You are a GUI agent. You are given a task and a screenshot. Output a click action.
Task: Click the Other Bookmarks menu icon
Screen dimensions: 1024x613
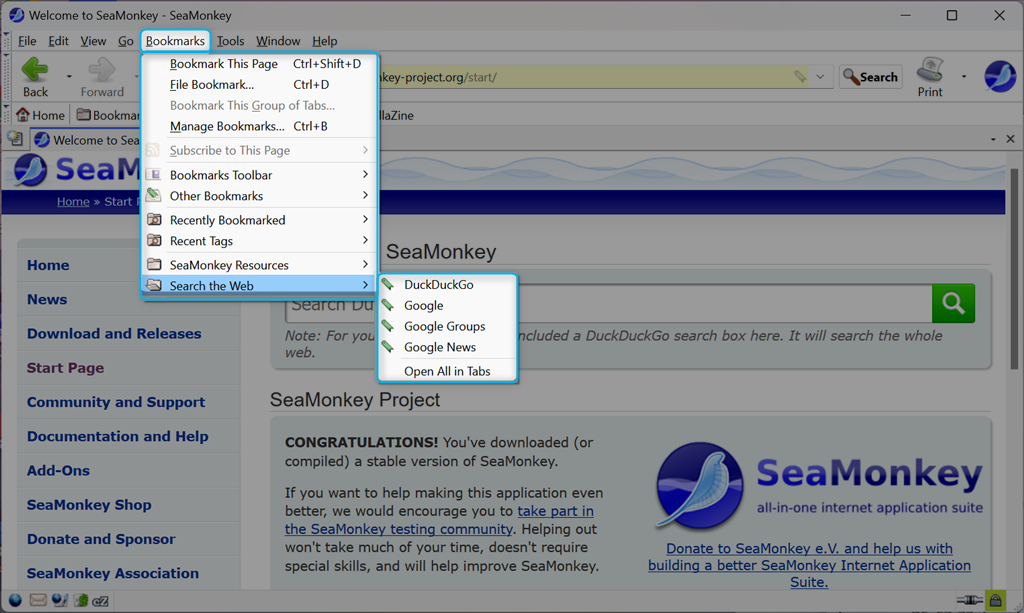pos(153,195)
